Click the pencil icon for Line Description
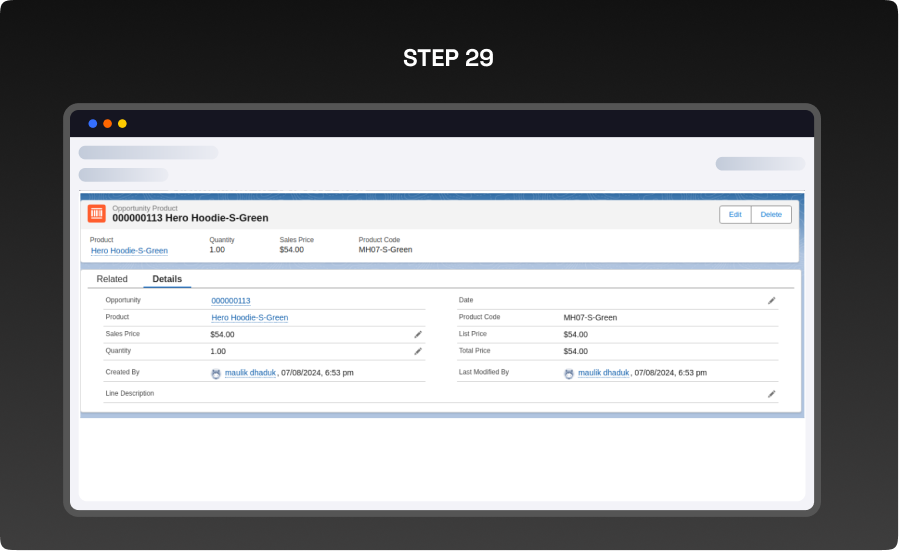899x551 pixels. click(771, 394)
